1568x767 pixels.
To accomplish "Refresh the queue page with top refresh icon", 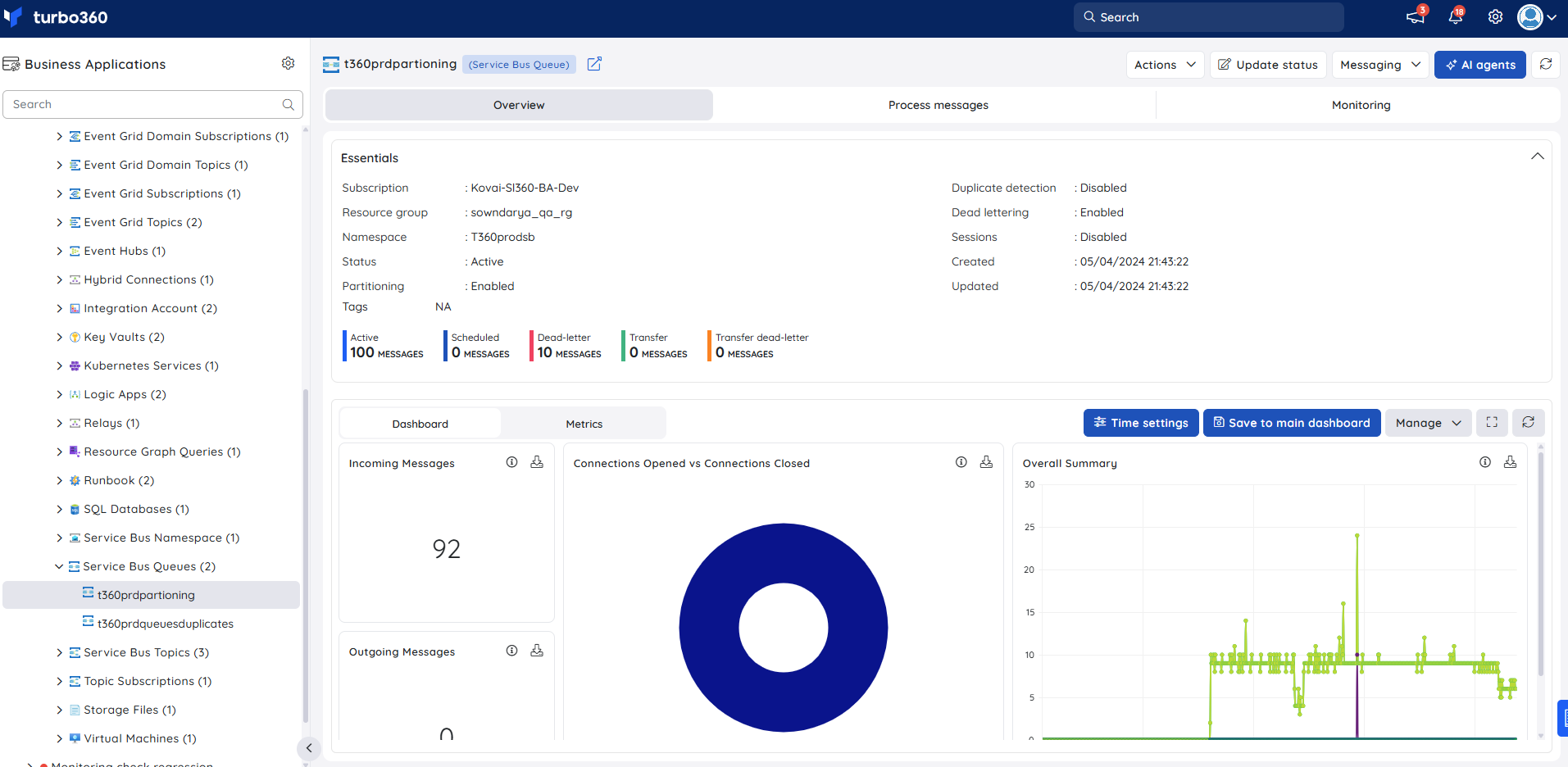I will [1546, 65].
